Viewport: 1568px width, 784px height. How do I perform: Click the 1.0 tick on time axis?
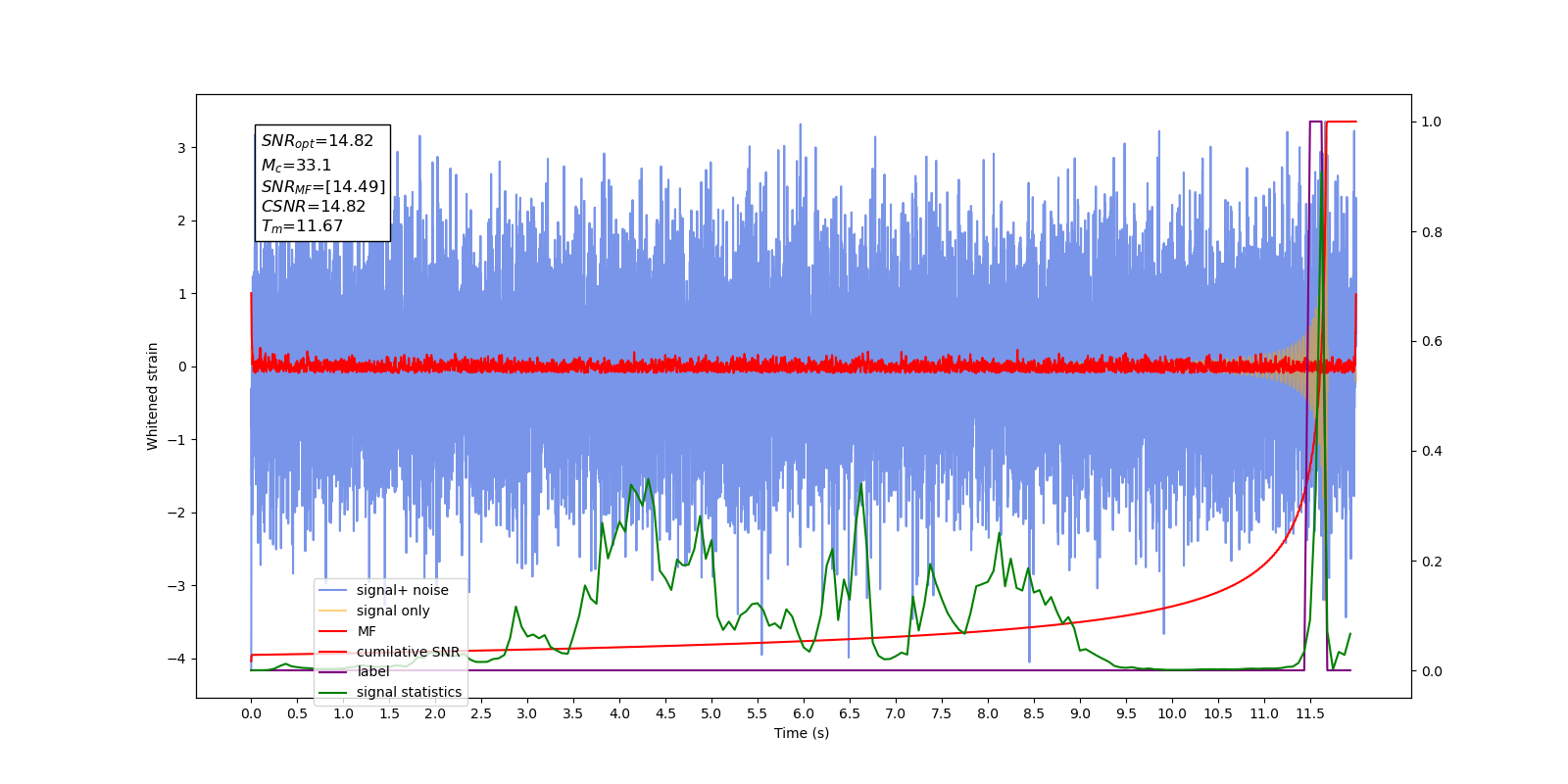(343, 713)
